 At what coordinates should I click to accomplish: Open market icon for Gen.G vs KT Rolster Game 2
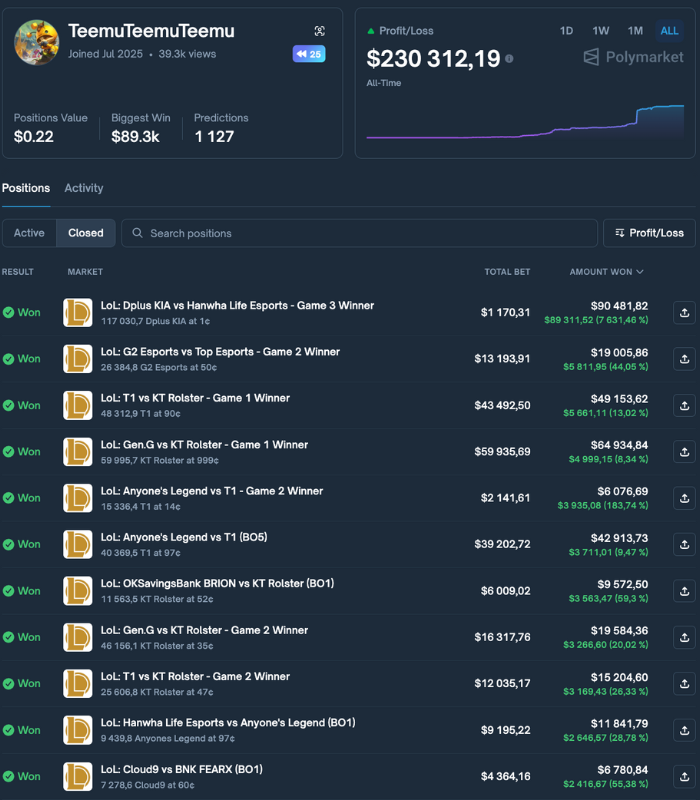[x=78, y=637]
